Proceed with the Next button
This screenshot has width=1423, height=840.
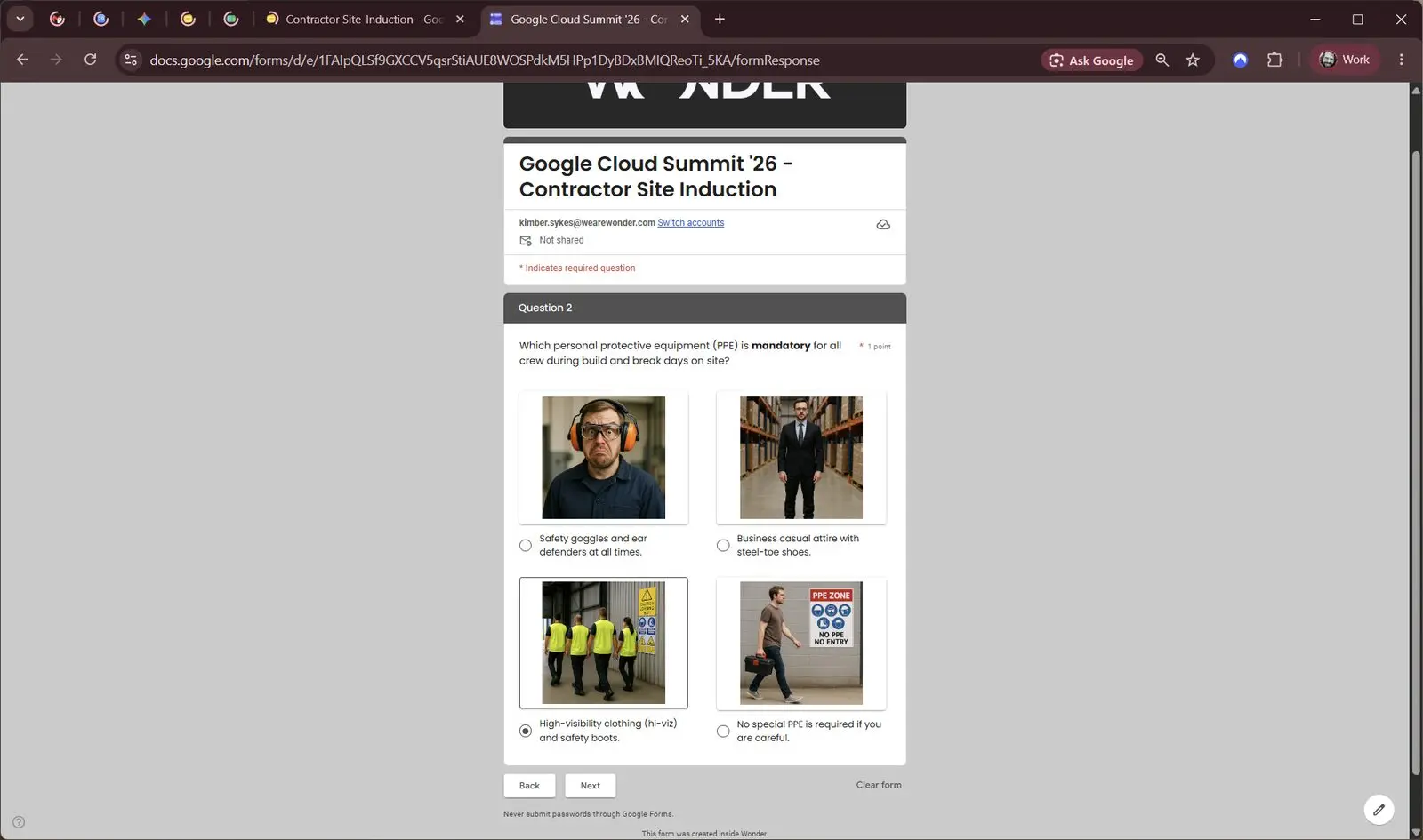click(591, 786)
